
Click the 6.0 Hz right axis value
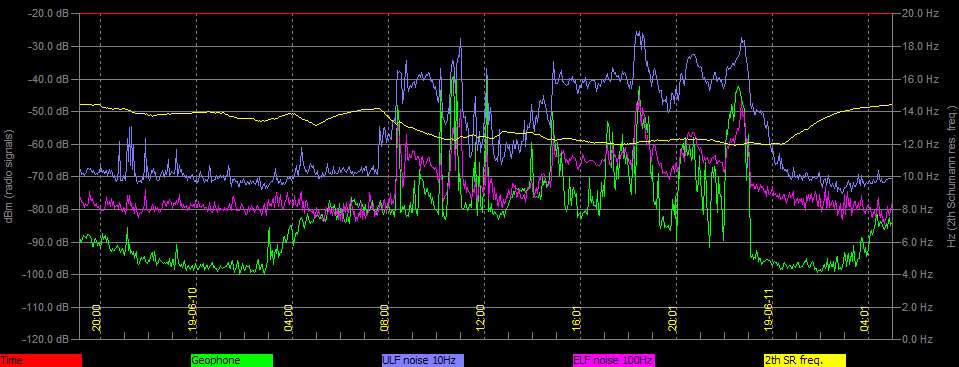click(917, 242)
